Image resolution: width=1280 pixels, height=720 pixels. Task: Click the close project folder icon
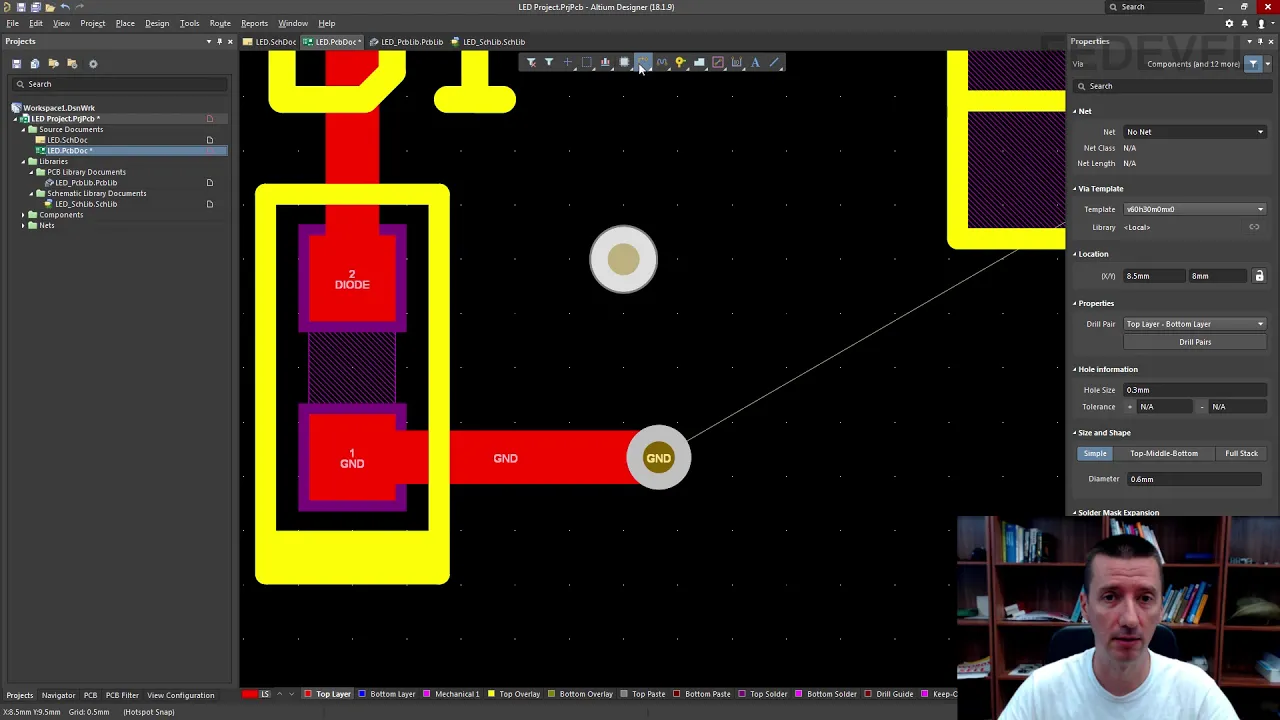coord(72,64)
